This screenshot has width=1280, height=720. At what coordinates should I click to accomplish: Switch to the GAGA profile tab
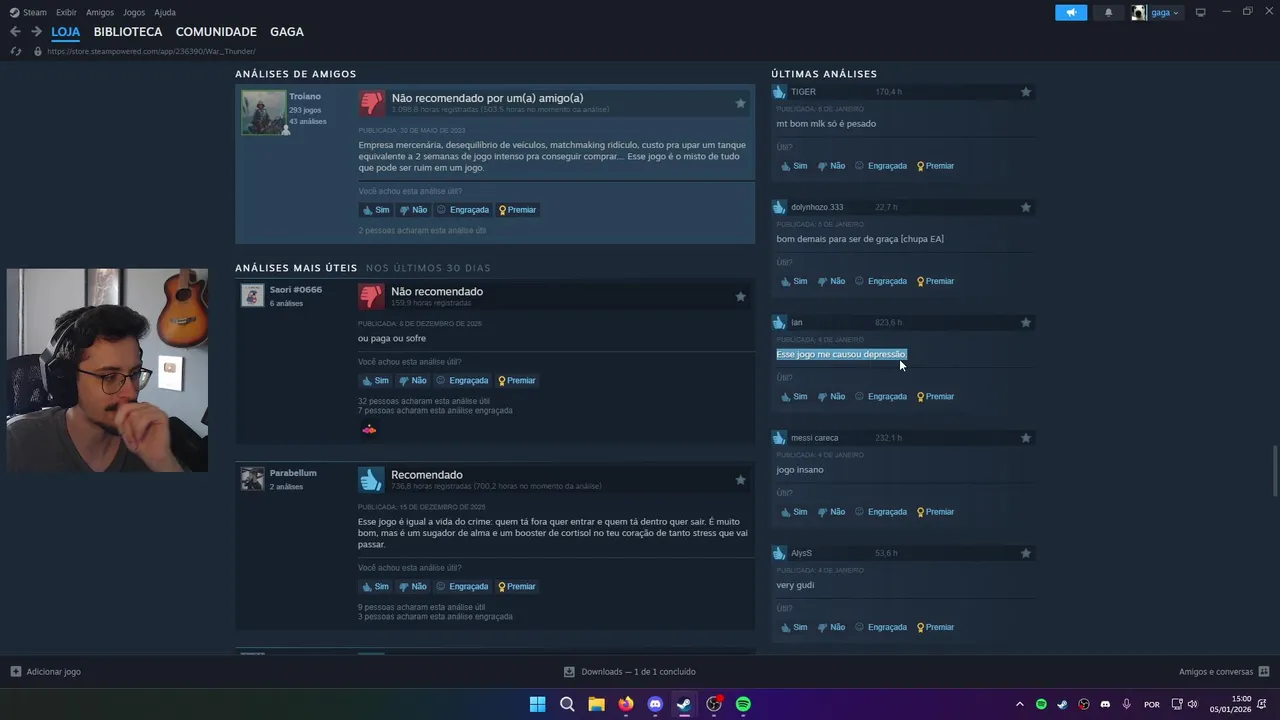[286, 32]
